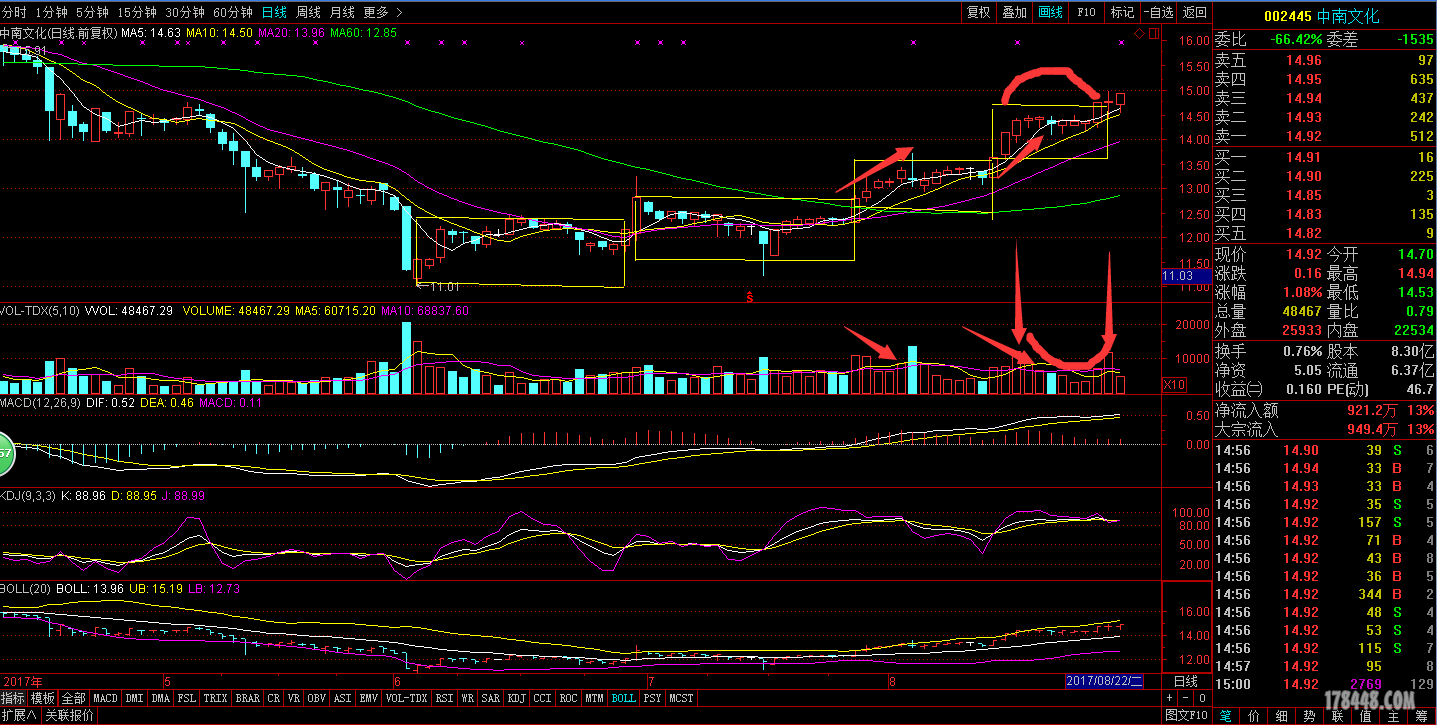
Task: Select the ASI indicator
Action: click(343, 698)
